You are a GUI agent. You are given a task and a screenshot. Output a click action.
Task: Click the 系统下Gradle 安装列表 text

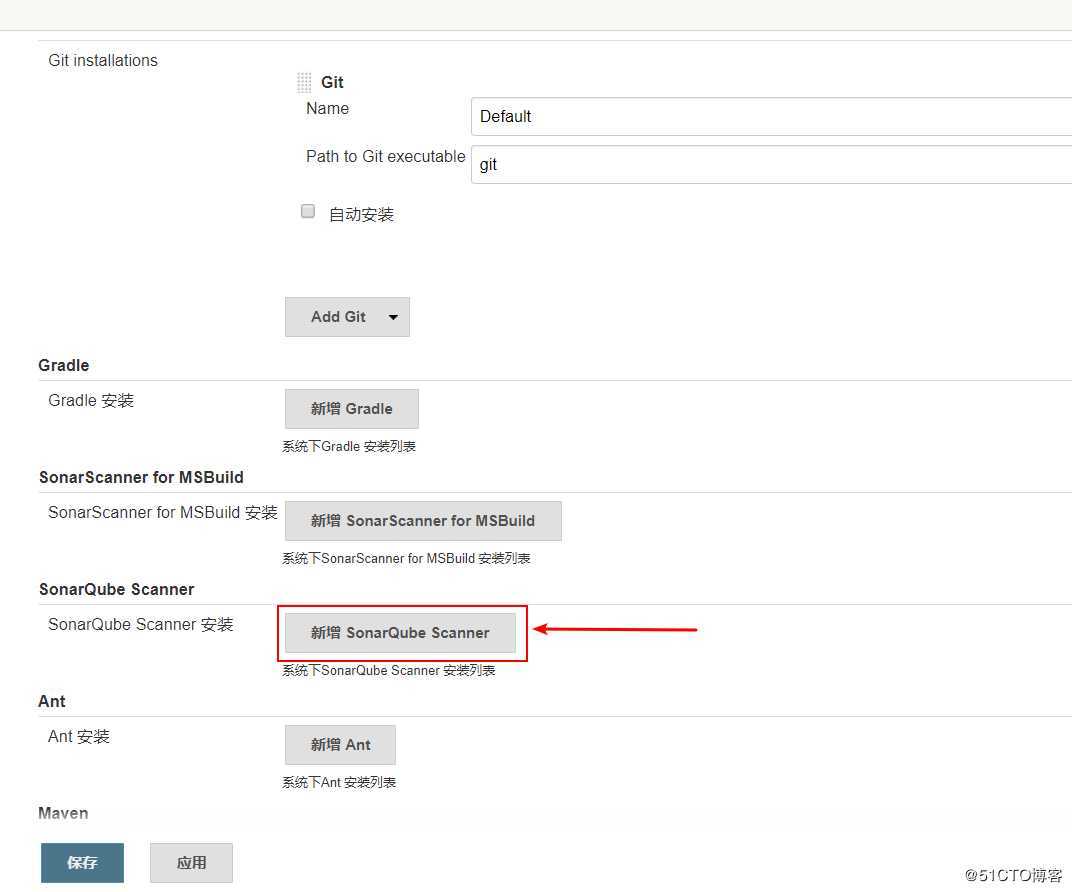tap(349, 446)
